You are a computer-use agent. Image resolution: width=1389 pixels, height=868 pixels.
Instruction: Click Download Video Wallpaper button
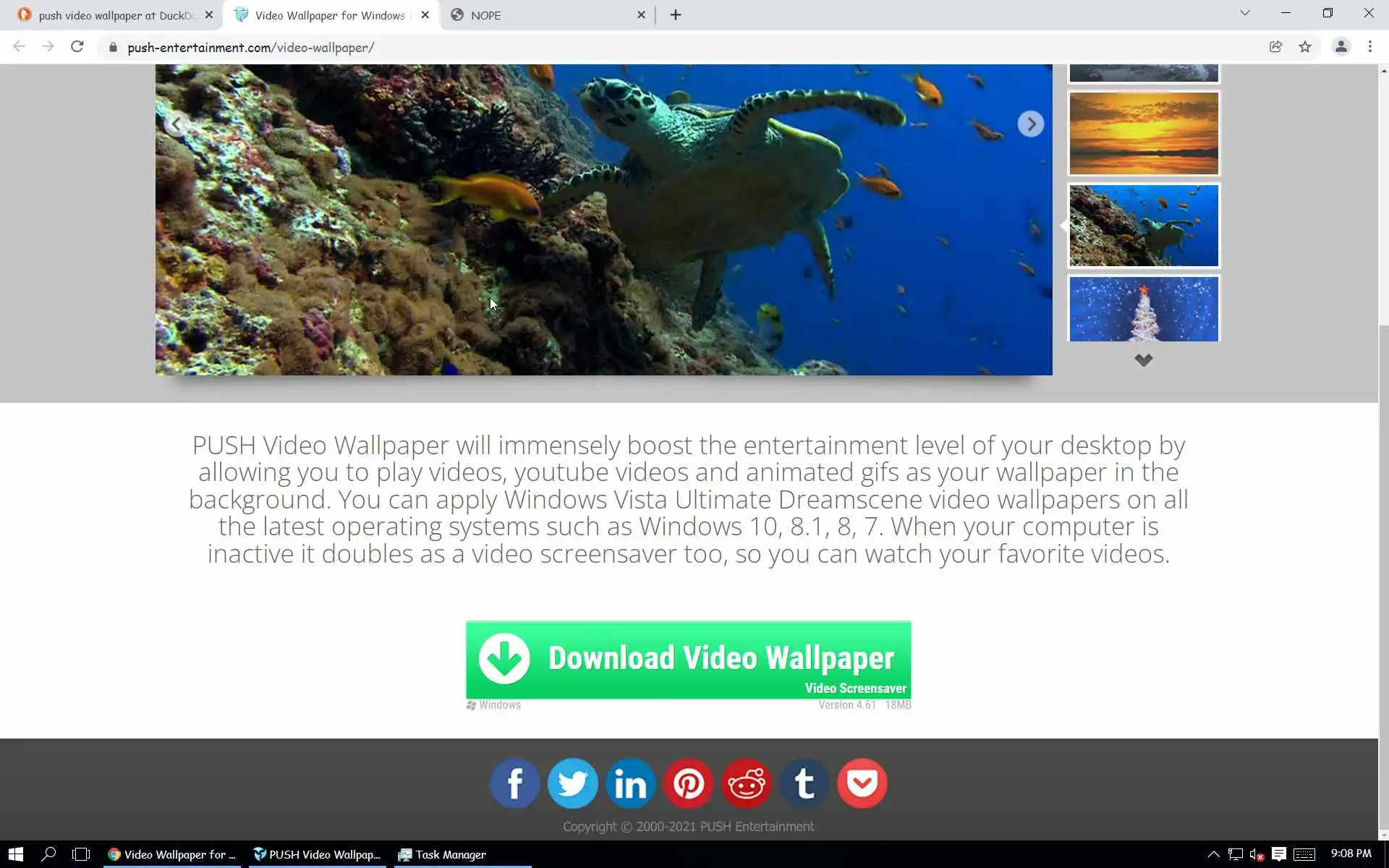pos(688,659)
